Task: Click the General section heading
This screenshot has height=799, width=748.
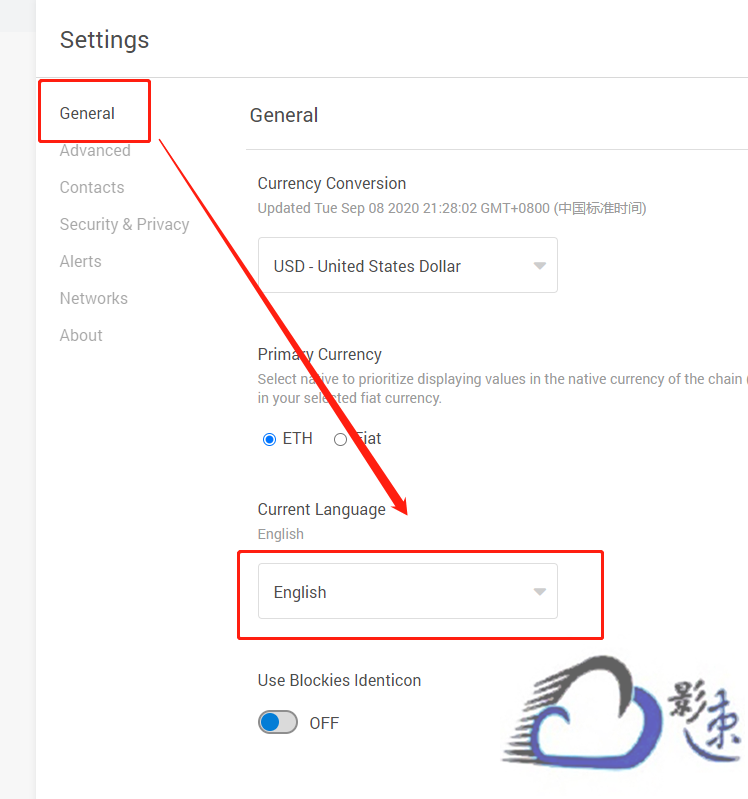Action: pos(284,115)
